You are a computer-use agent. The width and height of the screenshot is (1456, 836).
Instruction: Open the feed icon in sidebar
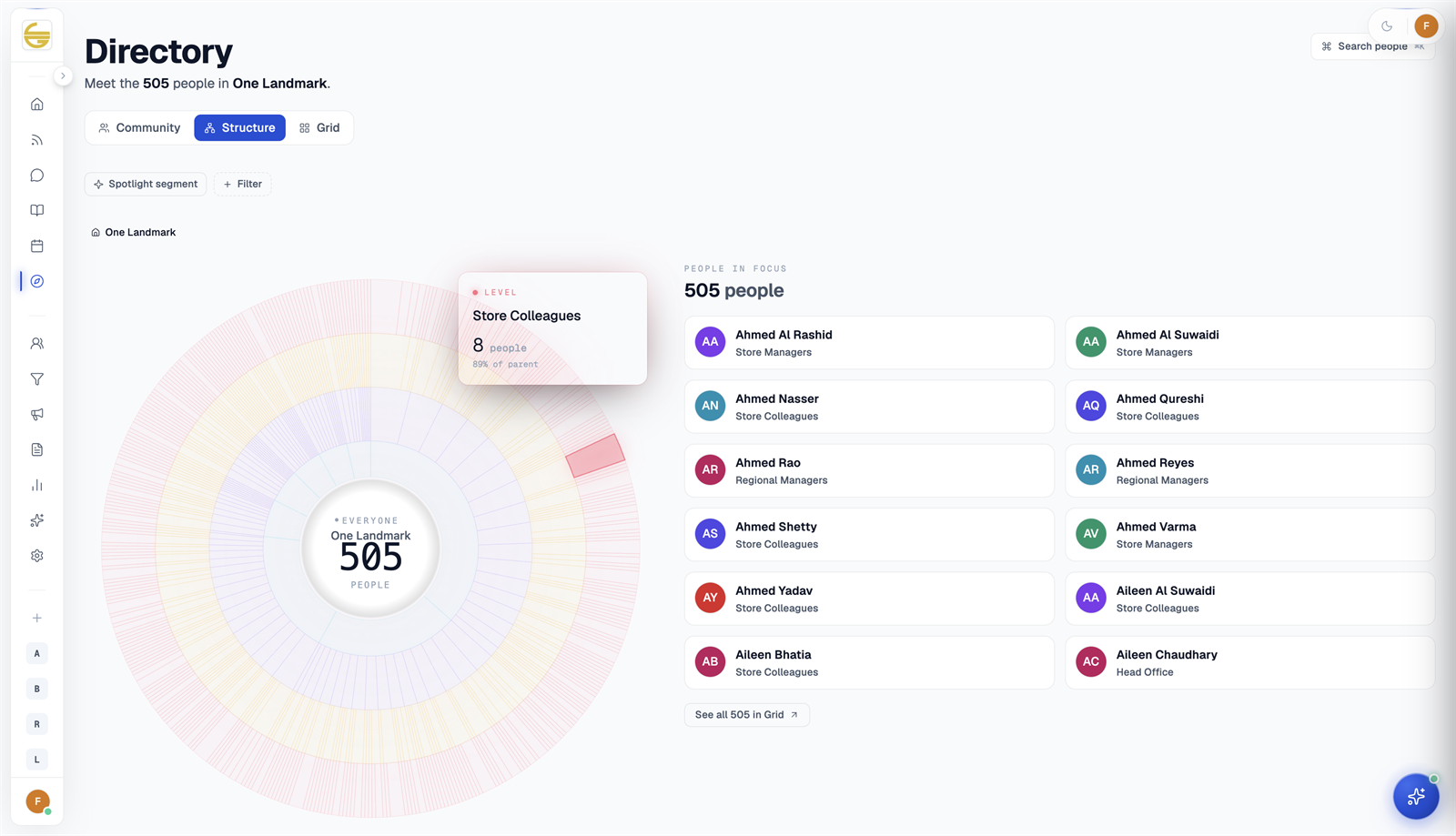37,140
